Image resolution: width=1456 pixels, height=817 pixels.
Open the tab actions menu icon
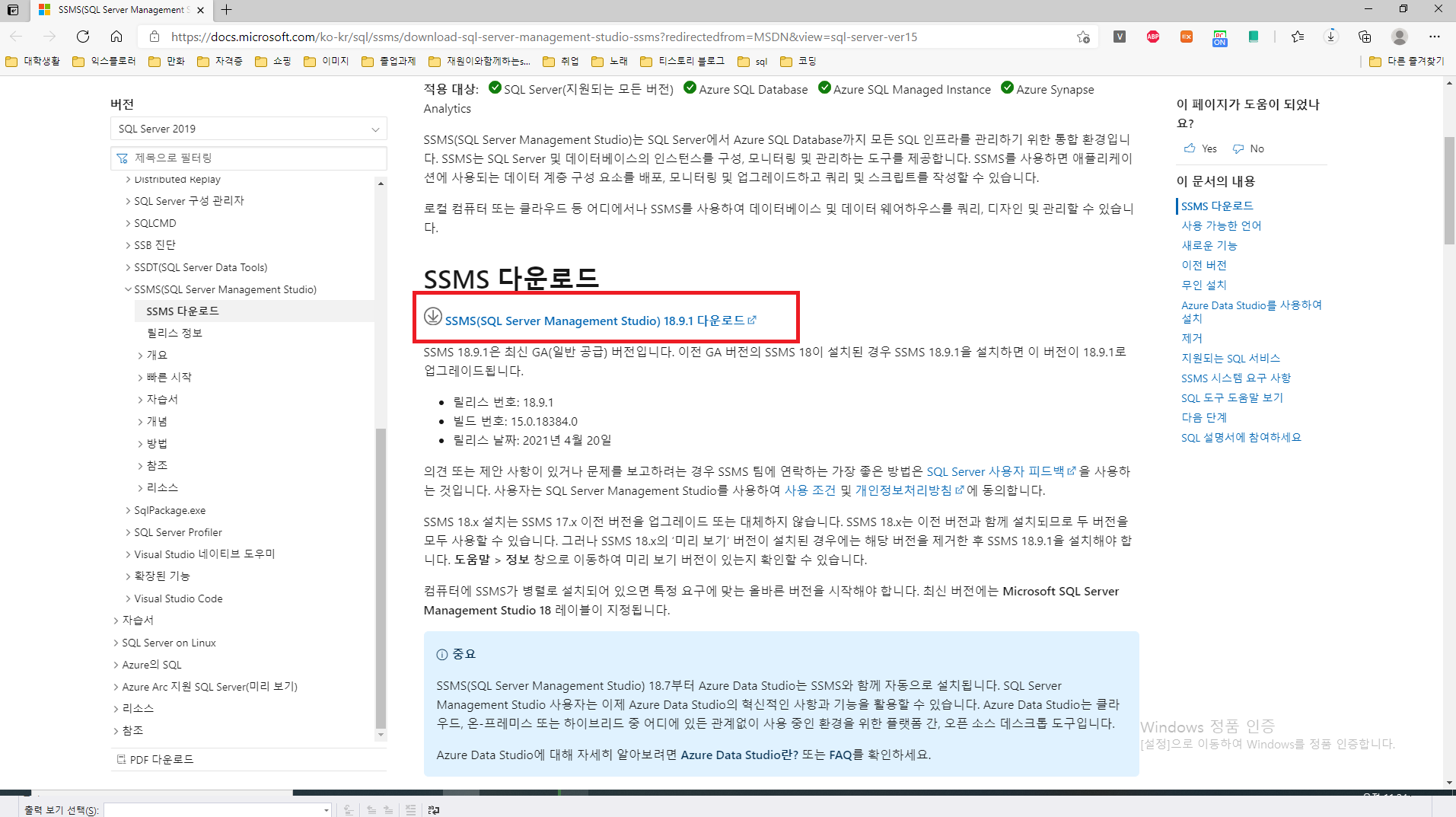point(13,10)
